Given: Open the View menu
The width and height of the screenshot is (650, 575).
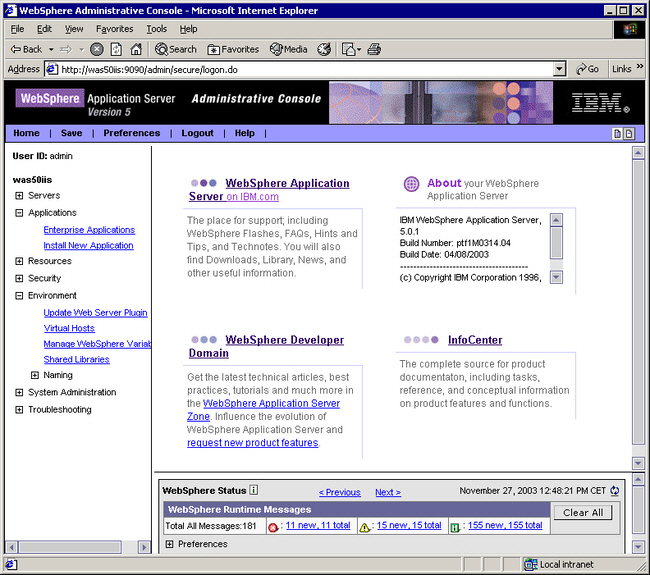Looking at the screenshot, I should [x=74, y=29].
